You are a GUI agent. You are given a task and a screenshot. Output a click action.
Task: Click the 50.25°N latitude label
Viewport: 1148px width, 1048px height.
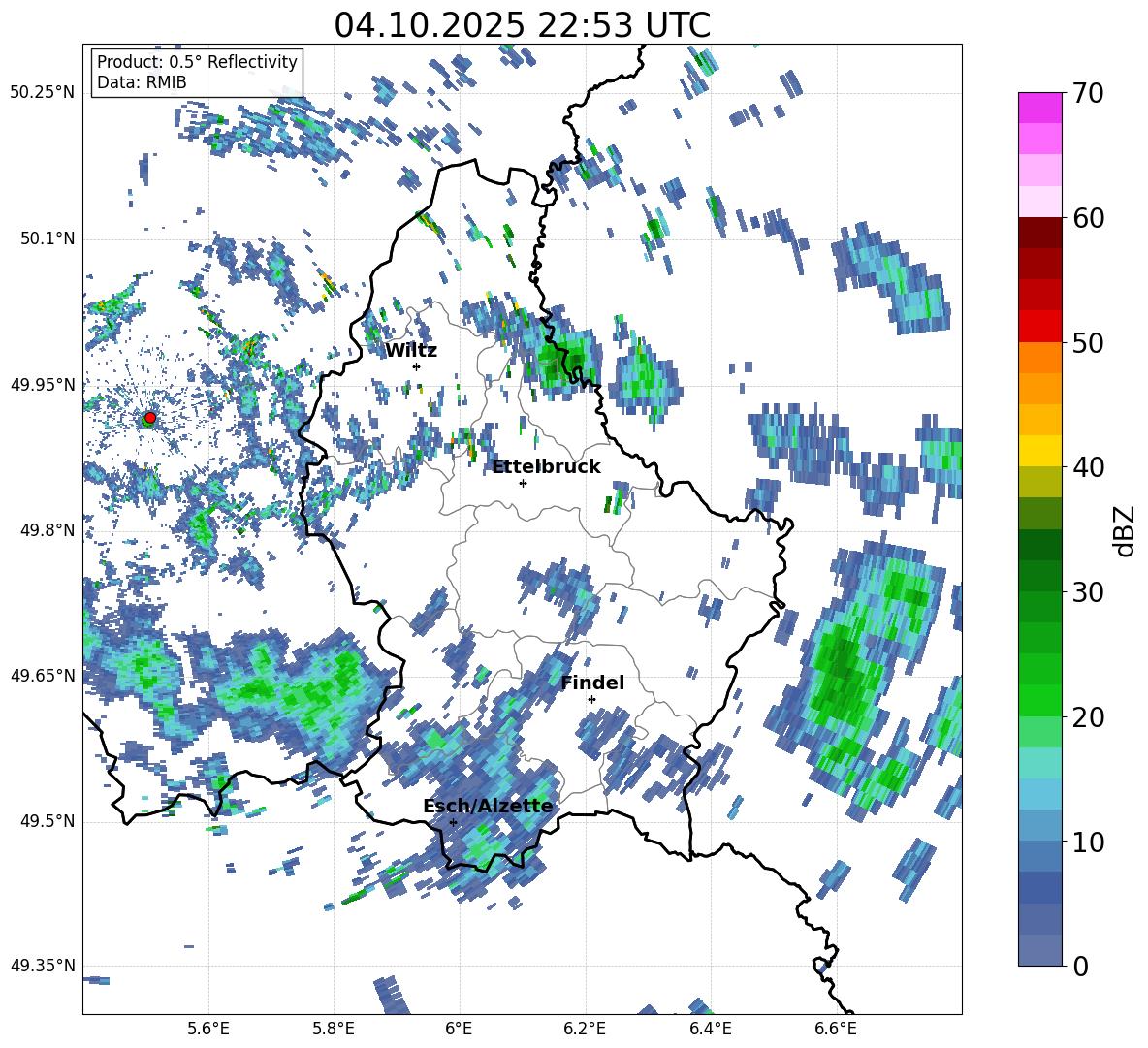(x=43, y=93)
